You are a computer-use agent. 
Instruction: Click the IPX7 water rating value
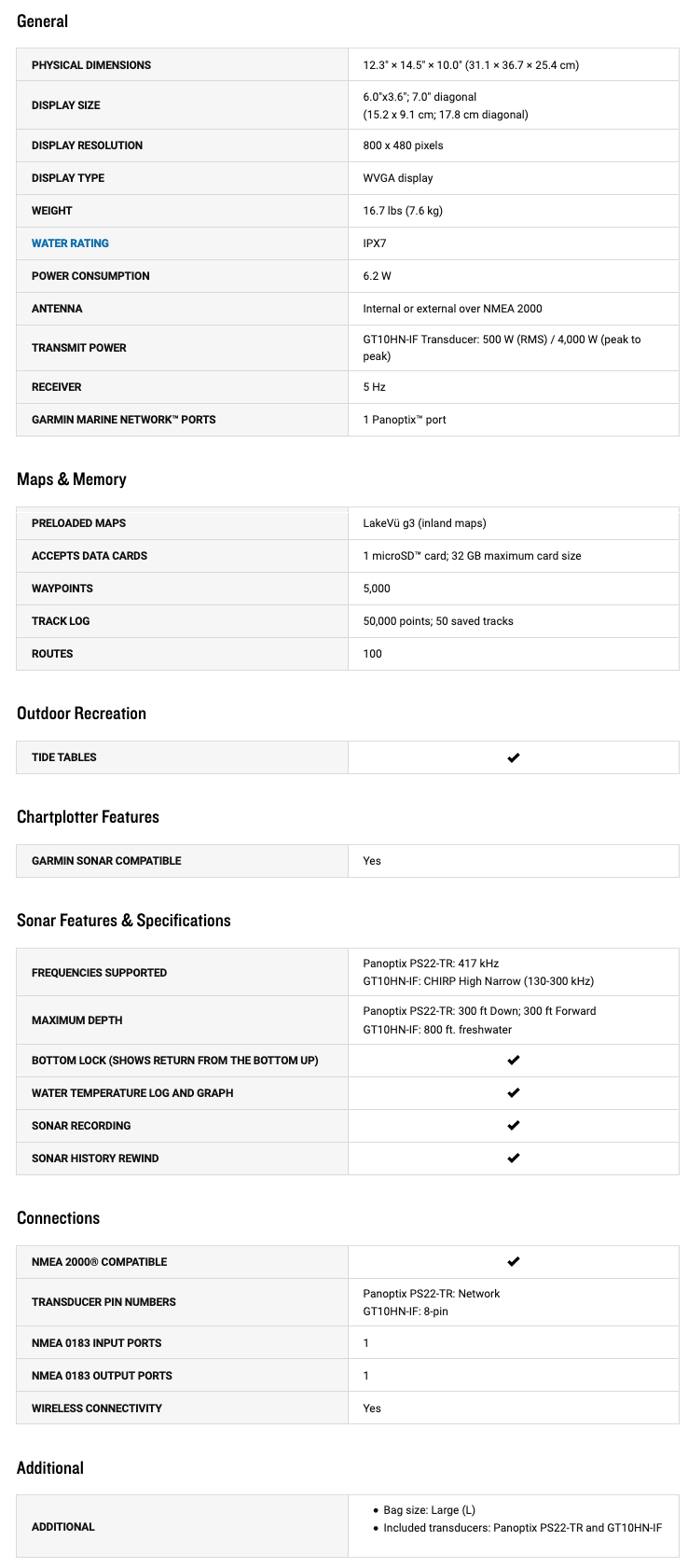coord(375,243)
